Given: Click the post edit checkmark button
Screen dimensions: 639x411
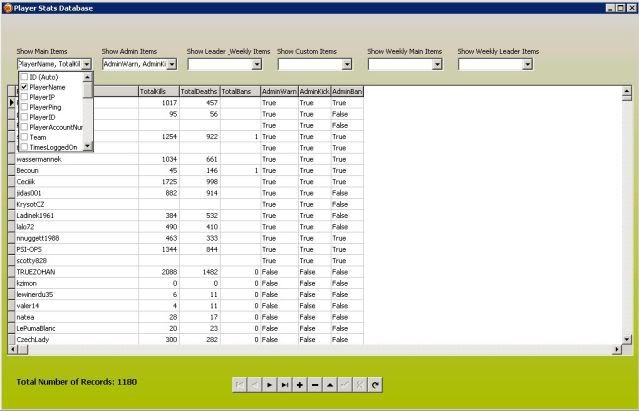Looking at the screenshot, I should 345,384.
